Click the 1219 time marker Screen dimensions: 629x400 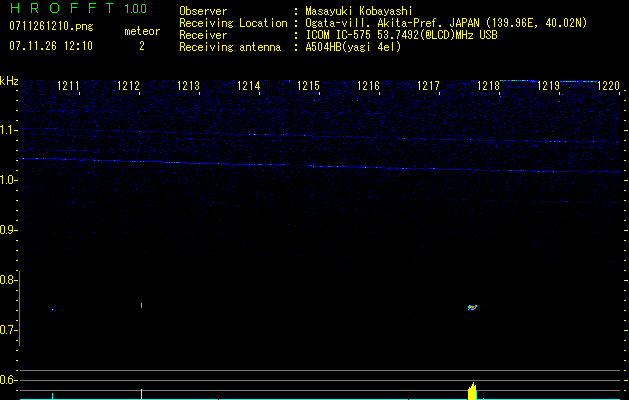pyautogui.click(x=548, y=86)
